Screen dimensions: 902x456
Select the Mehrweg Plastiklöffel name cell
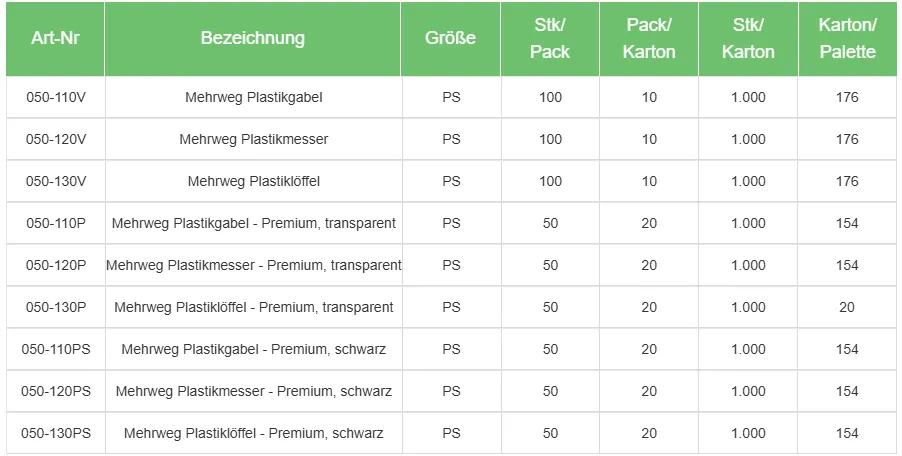[x=254, y=181]
